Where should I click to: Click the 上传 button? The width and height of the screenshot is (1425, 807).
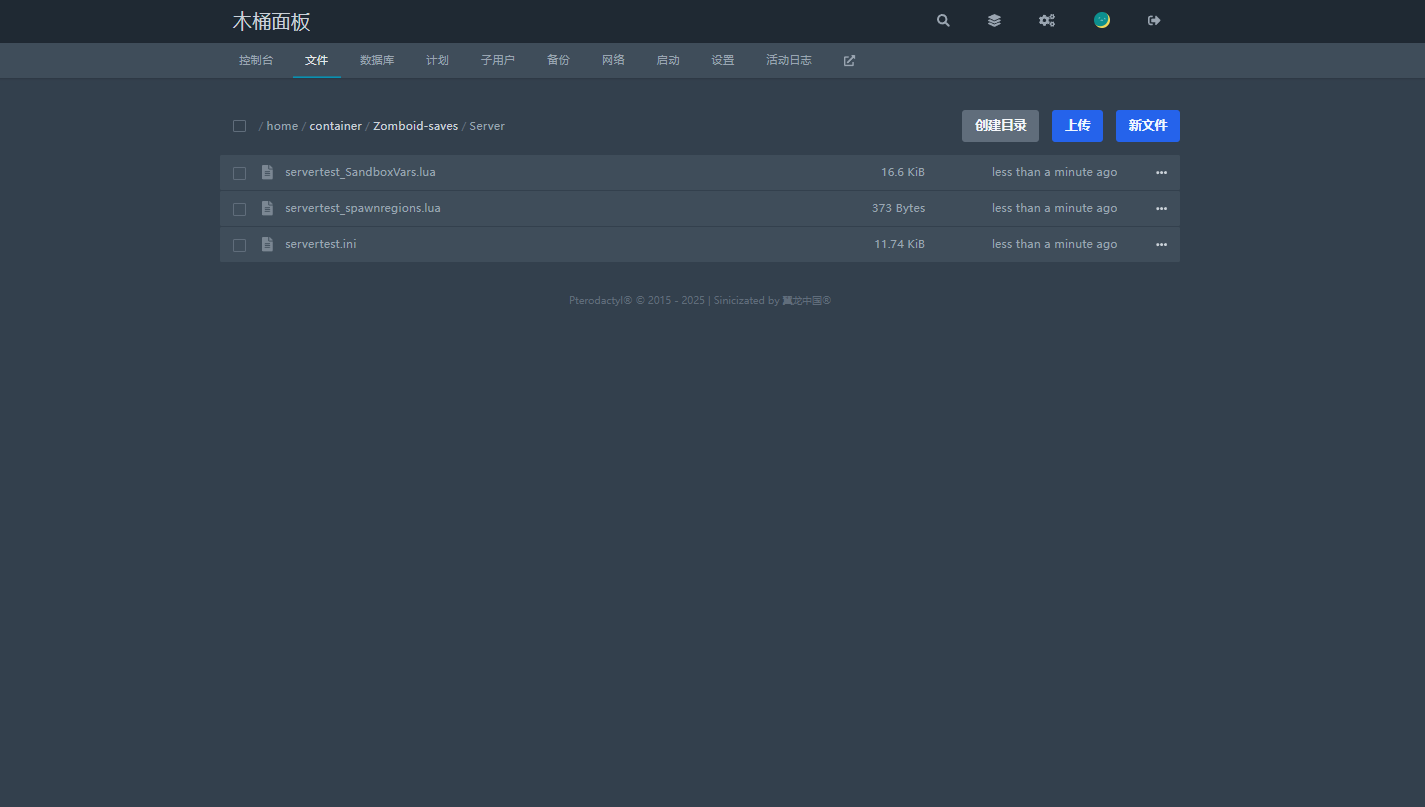(x=1077, y=126)
